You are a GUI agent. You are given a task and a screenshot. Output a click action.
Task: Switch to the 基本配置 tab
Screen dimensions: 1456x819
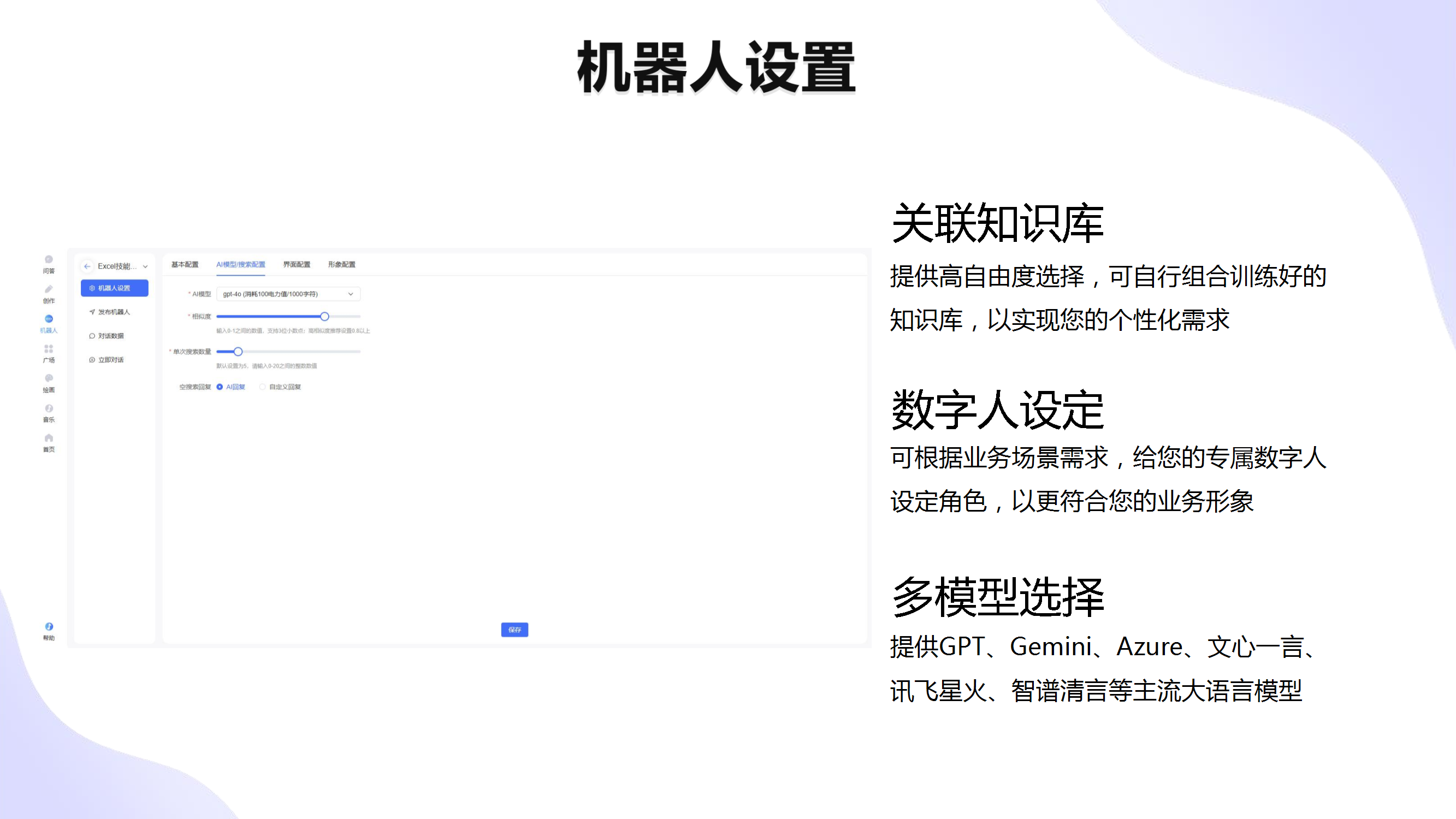tap(185, 264)
